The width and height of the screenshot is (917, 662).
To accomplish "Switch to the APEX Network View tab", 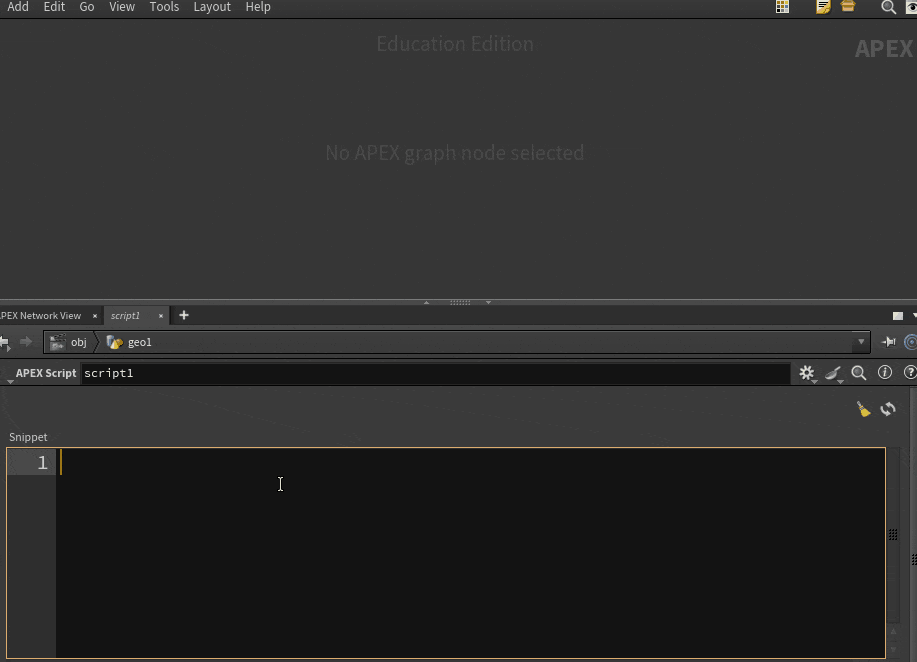I will (42, 315).
